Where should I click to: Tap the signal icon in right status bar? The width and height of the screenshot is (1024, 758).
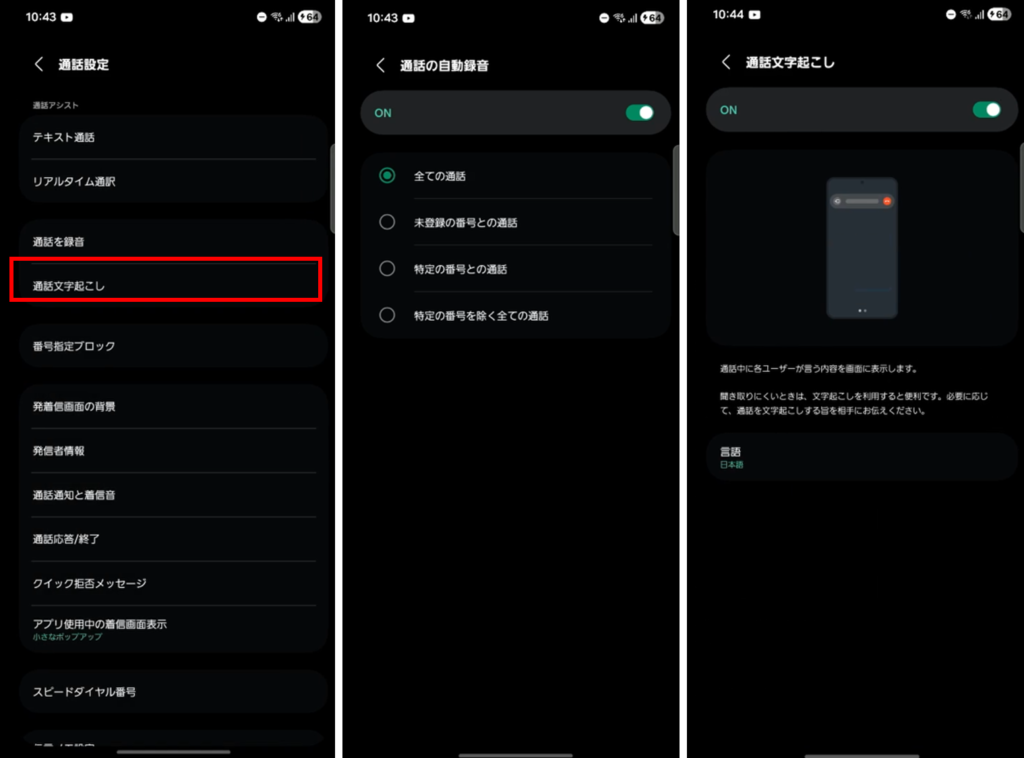click(979, 14)
